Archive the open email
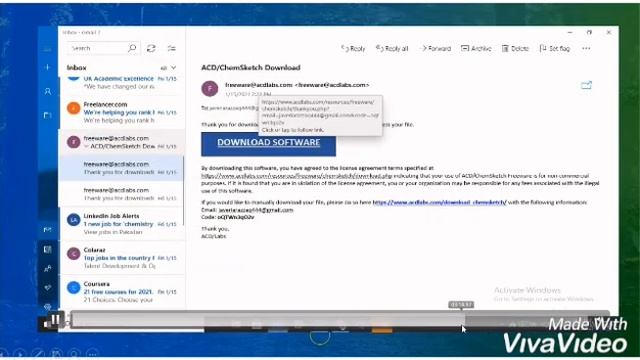Image resolution: width=640 pixels, height=360 pixels. click(476, 49)
